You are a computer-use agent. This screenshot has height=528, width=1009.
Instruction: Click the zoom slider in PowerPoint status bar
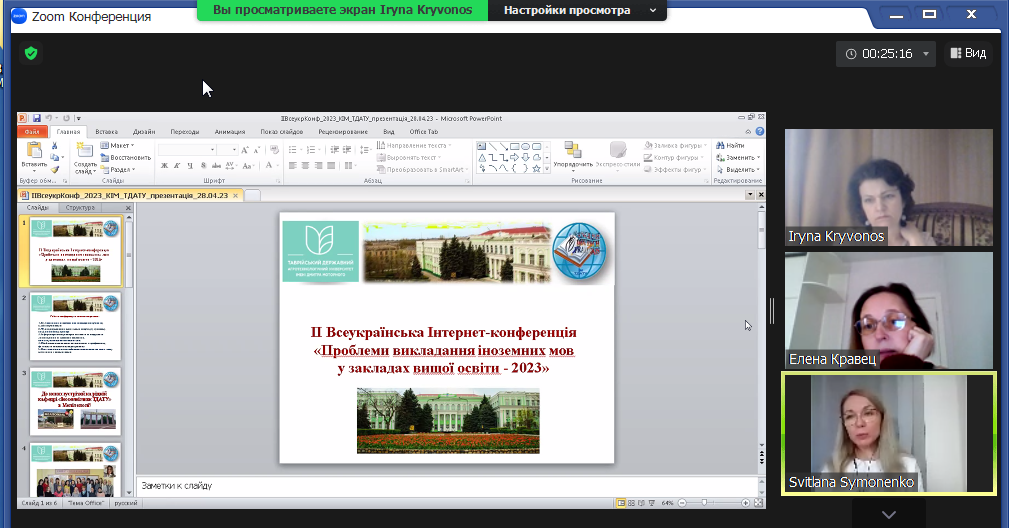point(705,502)
